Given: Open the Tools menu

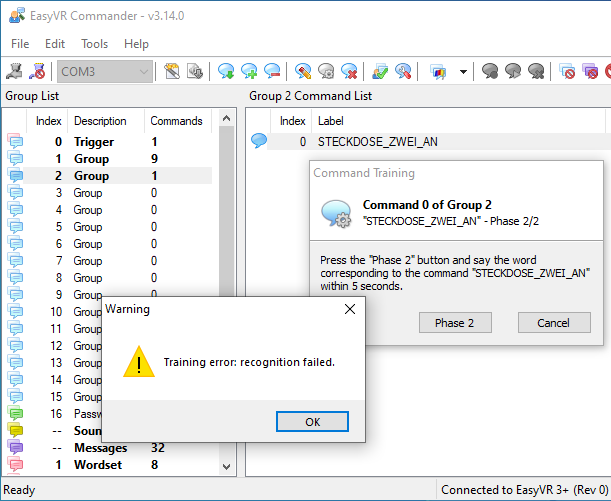Looking at the screenshot, I should pos(95,44).
